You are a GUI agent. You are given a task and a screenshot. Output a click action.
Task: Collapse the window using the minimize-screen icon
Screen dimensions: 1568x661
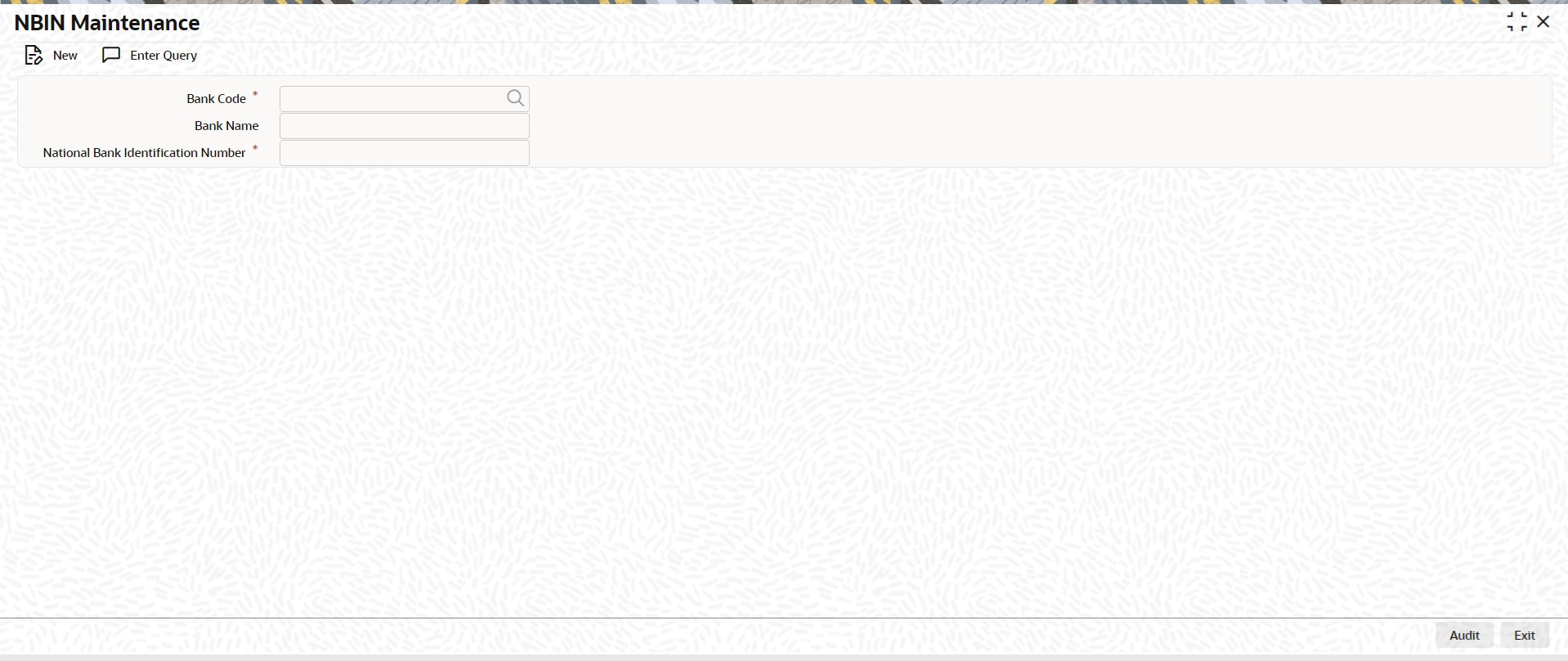(1516, 22)
